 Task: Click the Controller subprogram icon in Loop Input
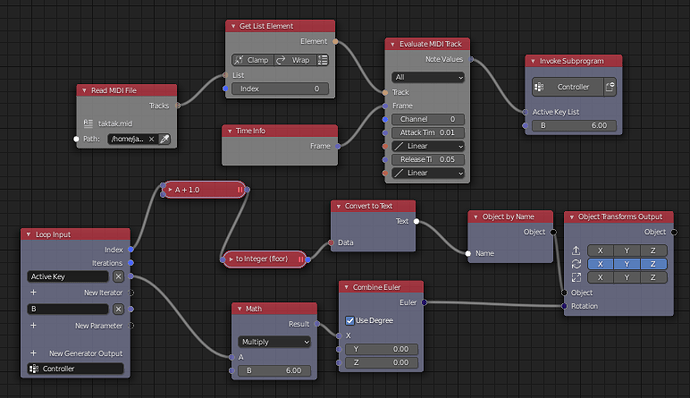click(34, 369)
